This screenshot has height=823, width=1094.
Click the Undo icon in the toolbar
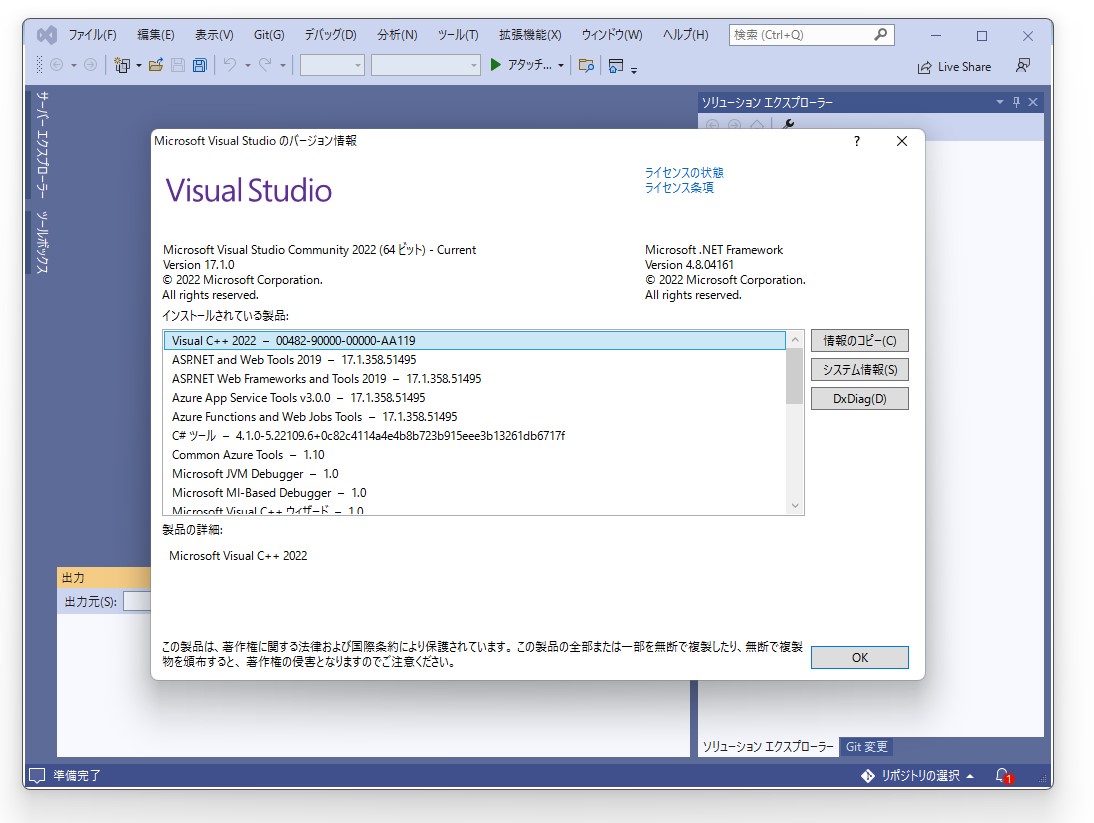coord(231,65)
